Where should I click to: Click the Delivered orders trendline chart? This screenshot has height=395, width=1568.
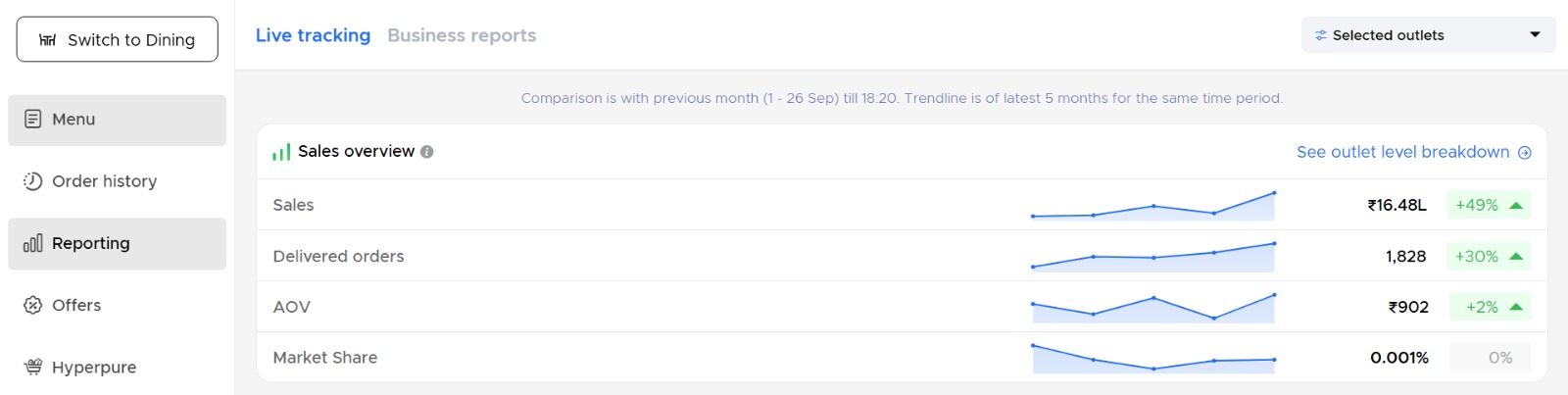click(x=1153, y=257)
